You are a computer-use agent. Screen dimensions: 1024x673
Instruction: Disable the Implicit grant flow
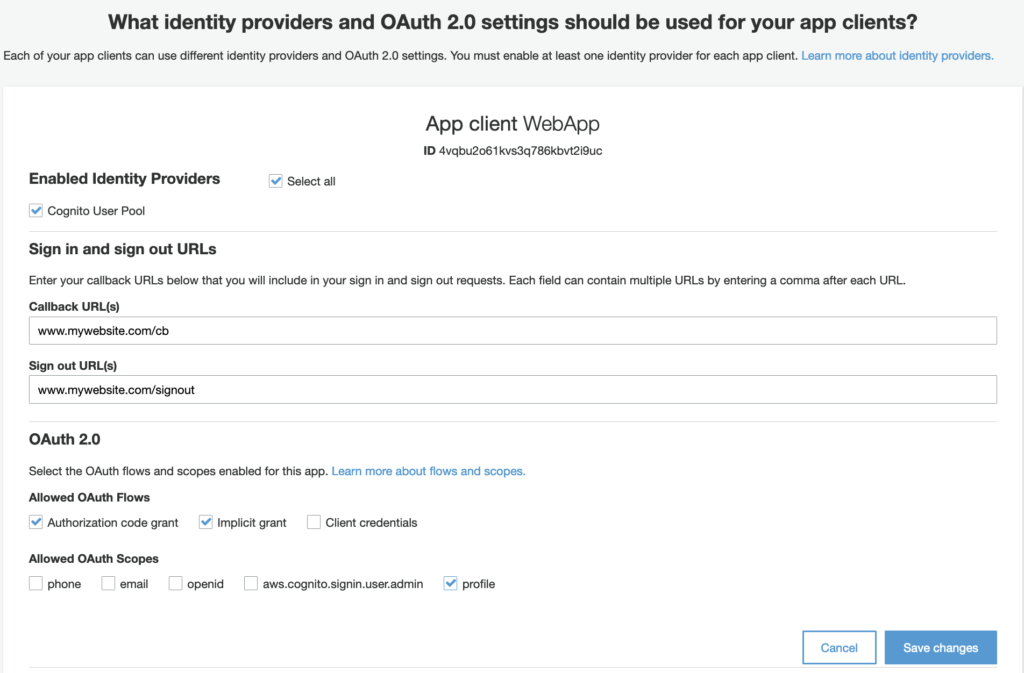206,522
